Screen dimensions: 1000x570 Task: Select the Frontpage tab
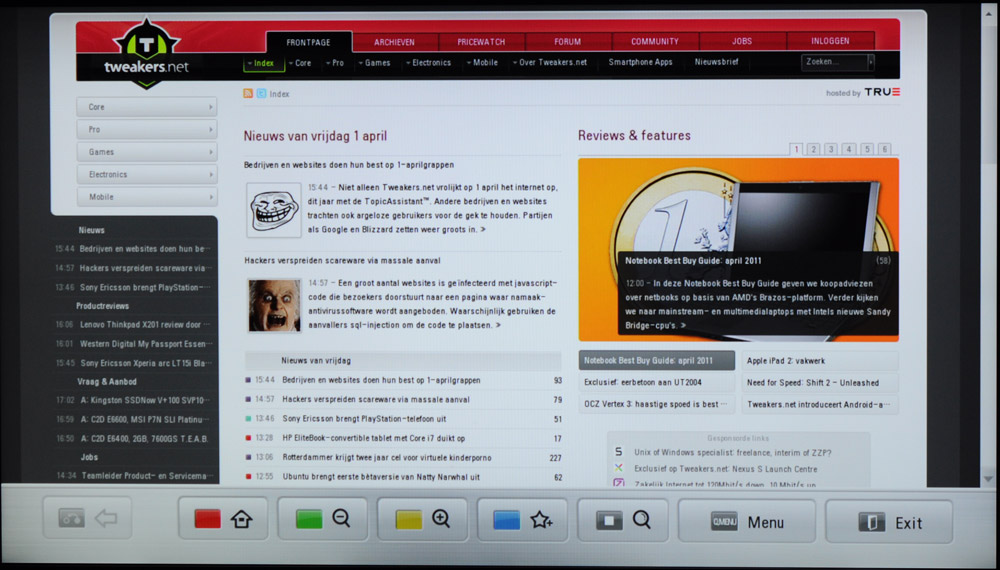click(309, 42)
